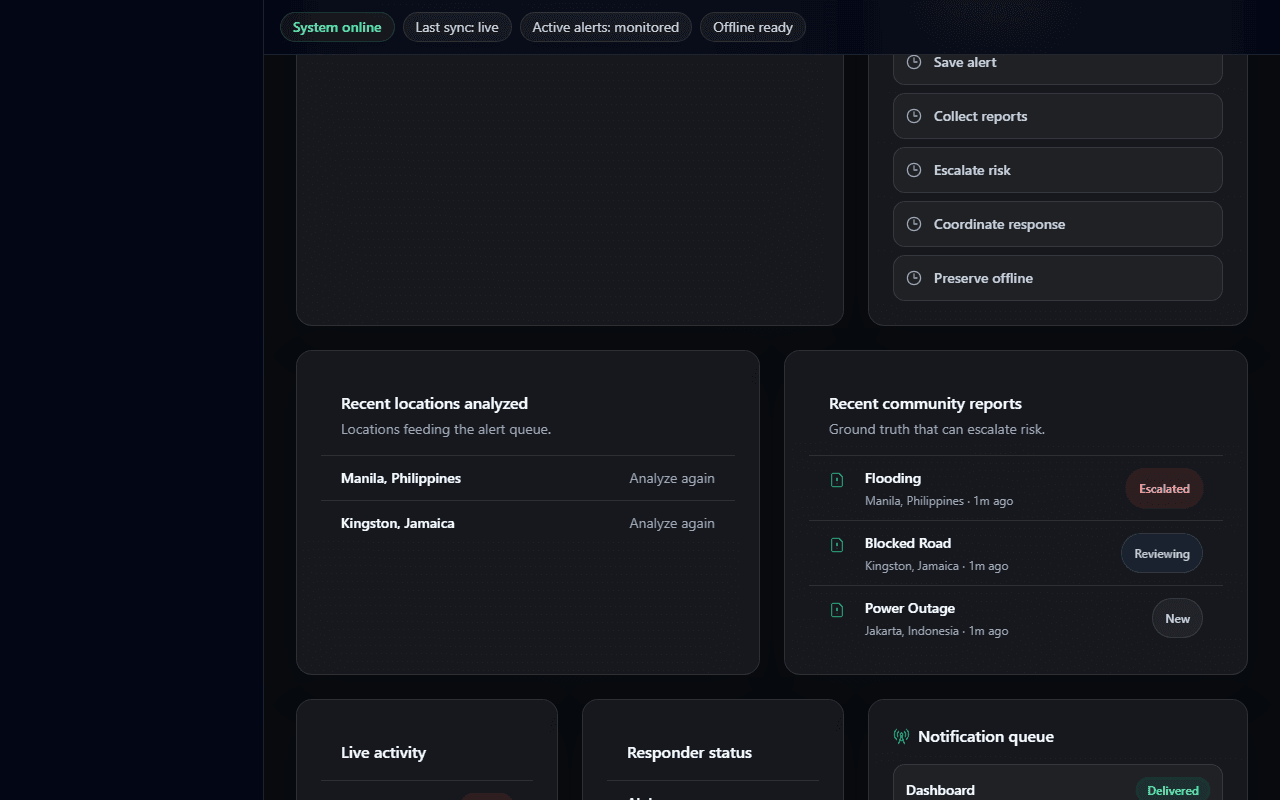1280x800 pixels.
Task: Select the Manila, Philippines location name
Action: pyautogui.click(x=401, y=478)
